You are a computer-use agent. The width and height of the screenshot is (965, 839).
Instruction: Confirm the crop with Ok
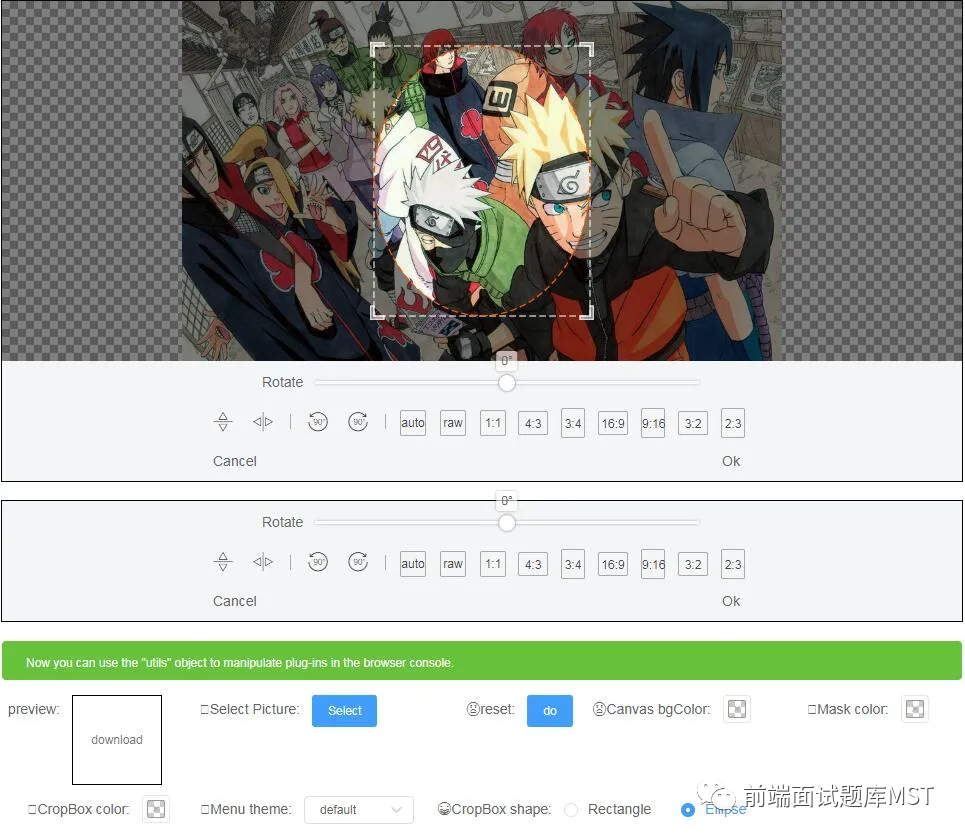[730, 461]
